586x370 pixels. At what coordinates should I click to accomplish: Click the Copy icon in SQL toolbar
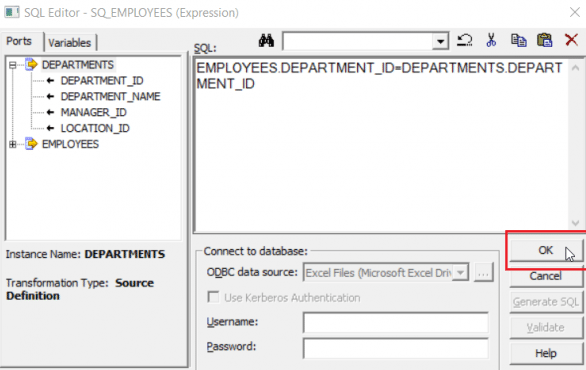tap(518, 40)
